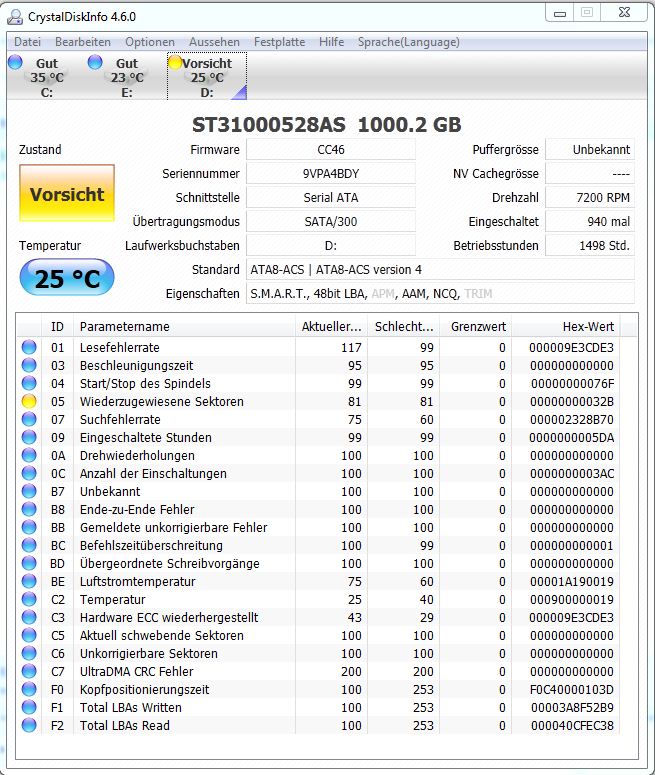The image size is (655, 775).
Task: Open the Sprache(Language) menu
Action: tap(408, 42)
